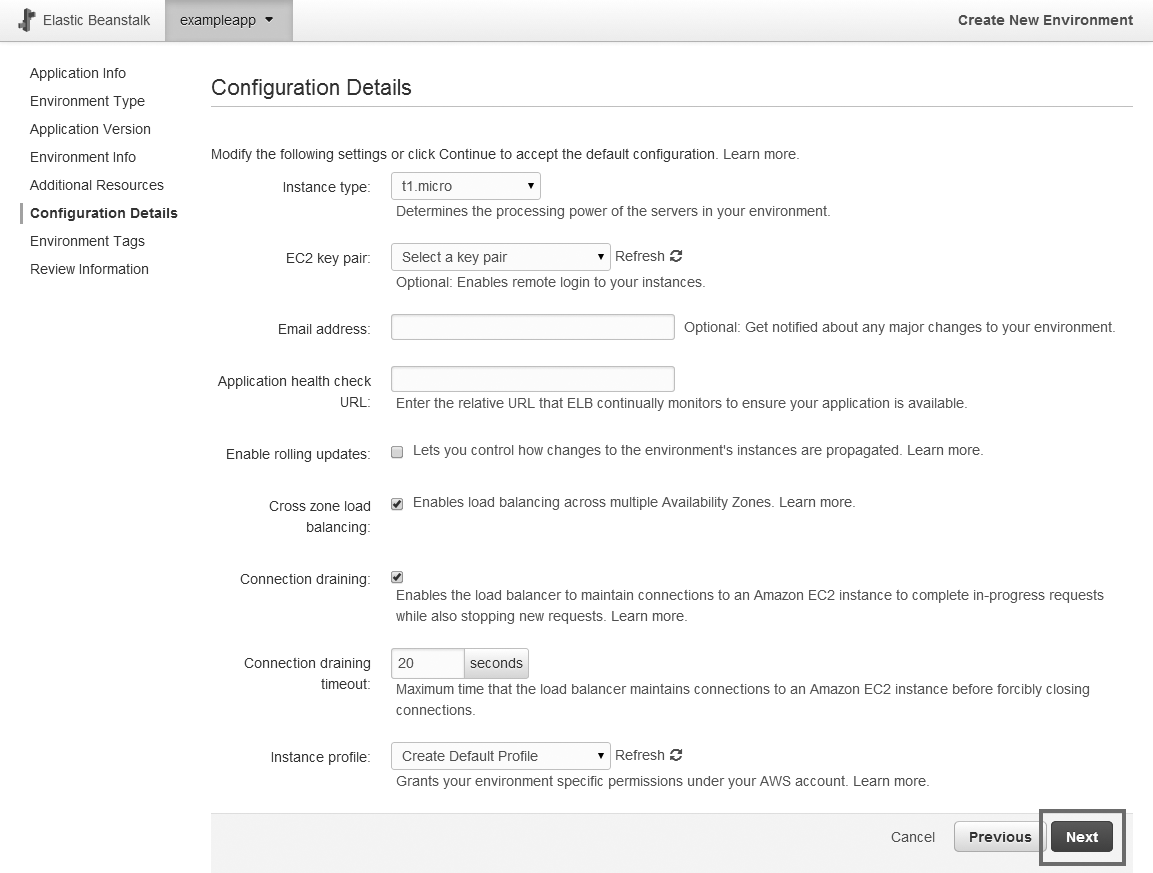Screen dimensions: 1153x873
Task: Click the Connection draining timeout field
Action: click(428, 663)
